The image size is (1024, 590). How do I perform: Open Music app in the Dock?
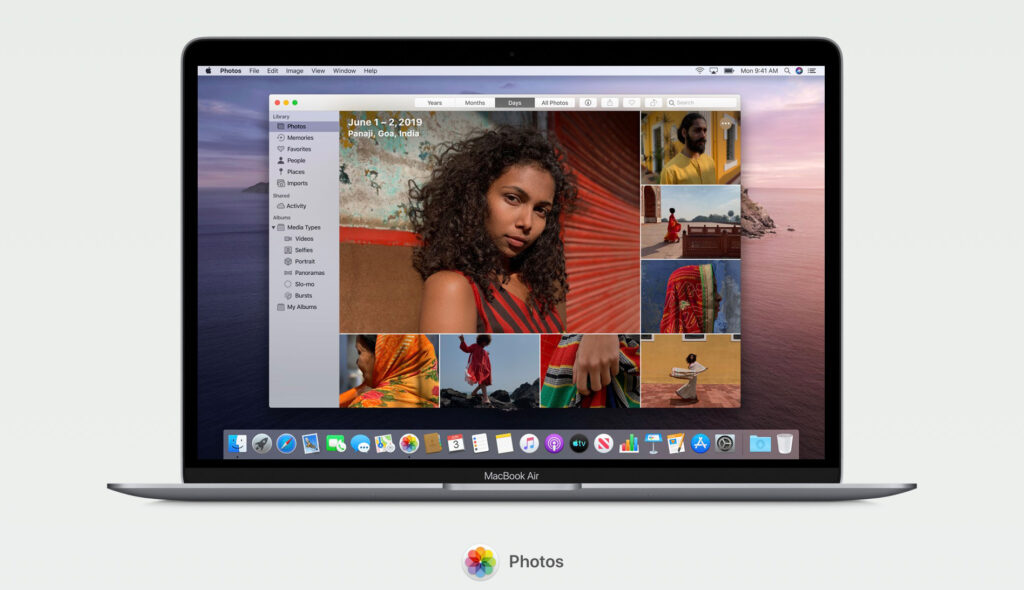coord(529,443)
